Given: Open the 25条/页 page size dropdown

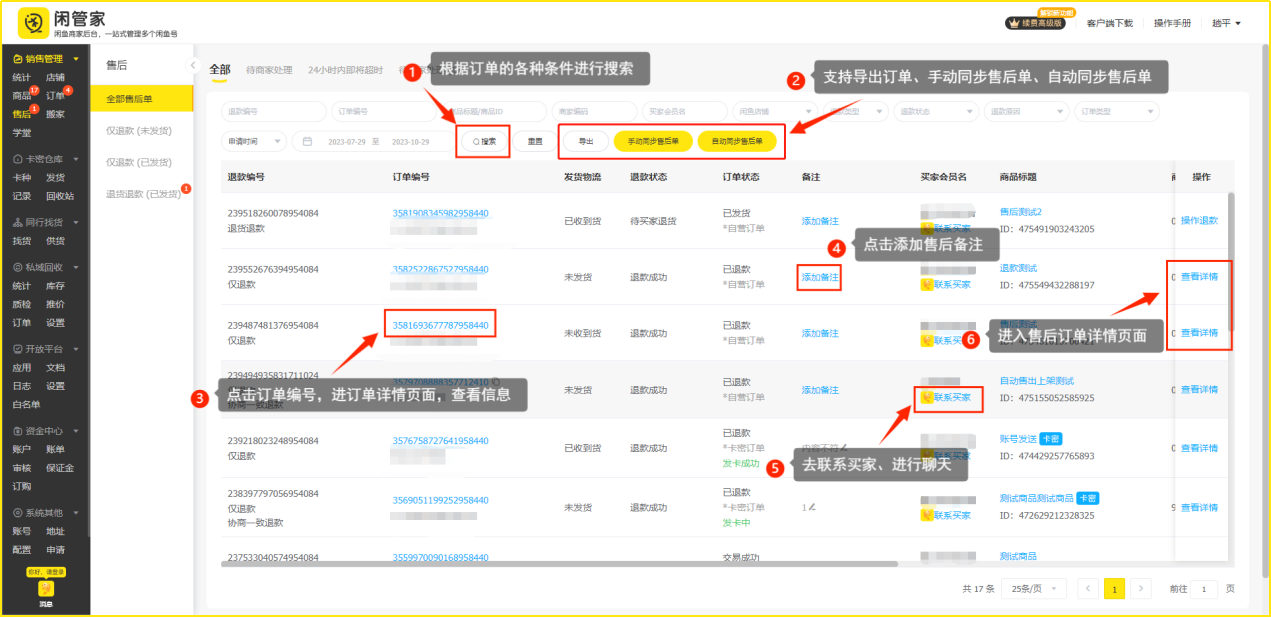Looking at the screenshot, I should click(1033, 589).
